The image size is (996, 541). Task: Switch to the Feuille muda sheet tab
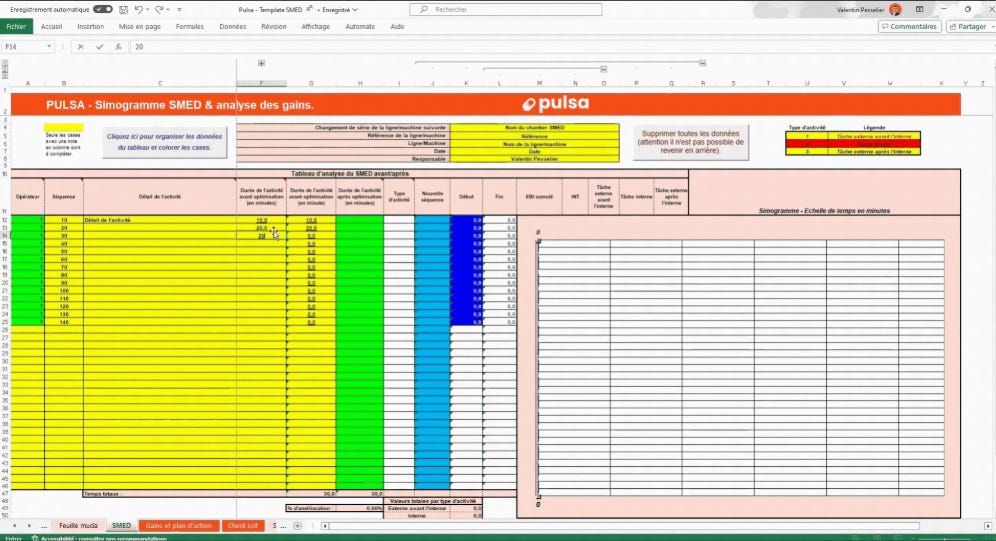[x=79, y=526]
